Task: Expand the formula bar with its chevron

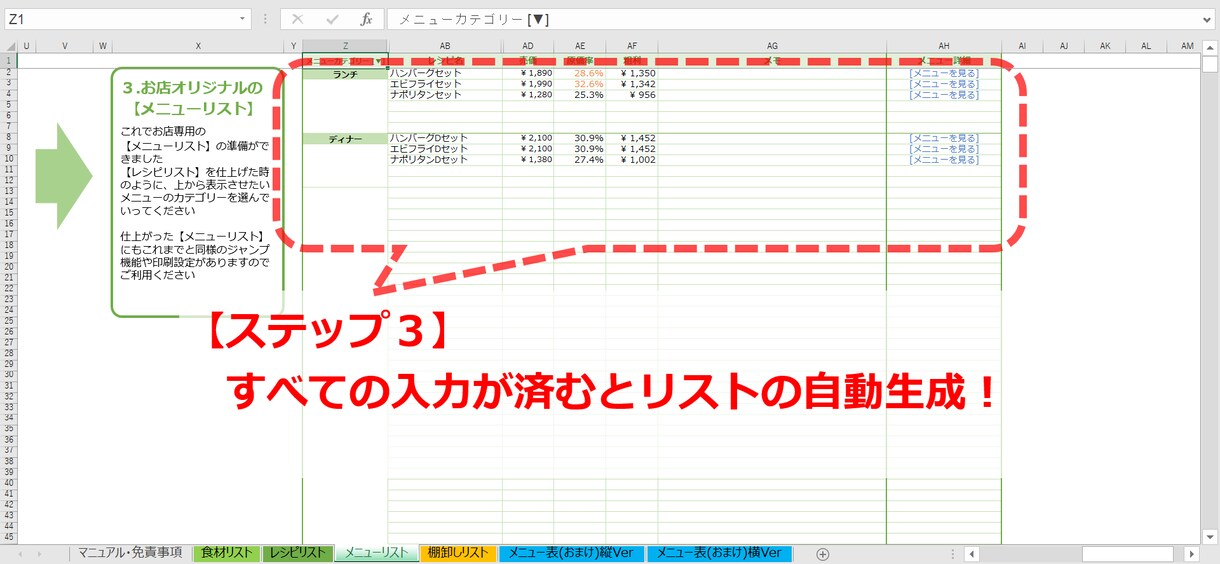Action: [x=1207, y=19]
